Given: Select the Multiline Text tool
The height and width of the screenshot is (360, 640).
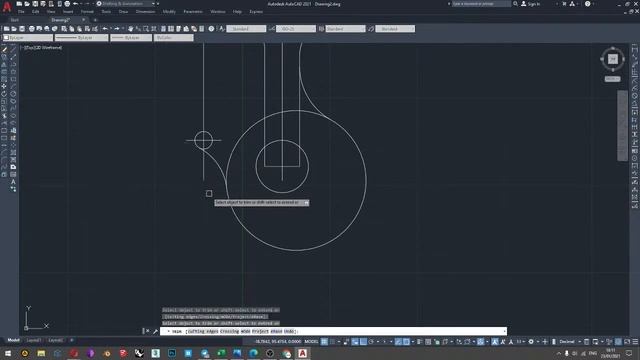Looking at the screenshot, I should 13,182.
